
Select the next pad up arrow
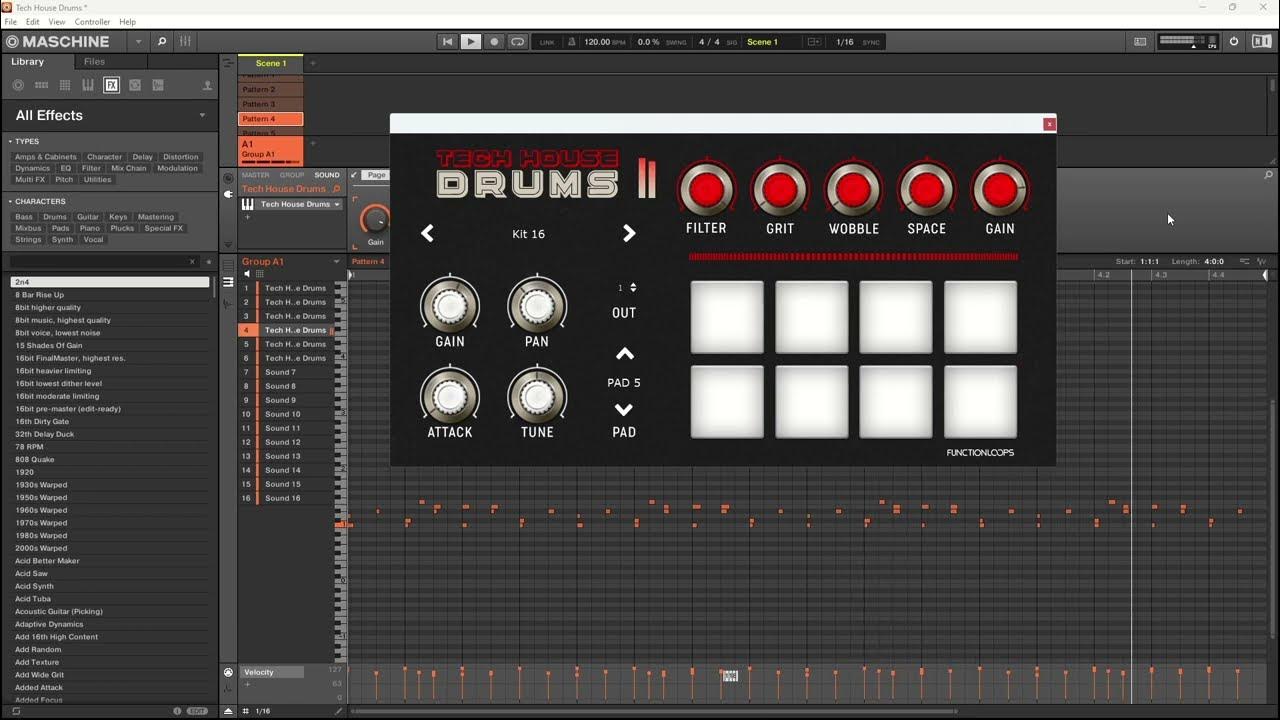point(624,354)
